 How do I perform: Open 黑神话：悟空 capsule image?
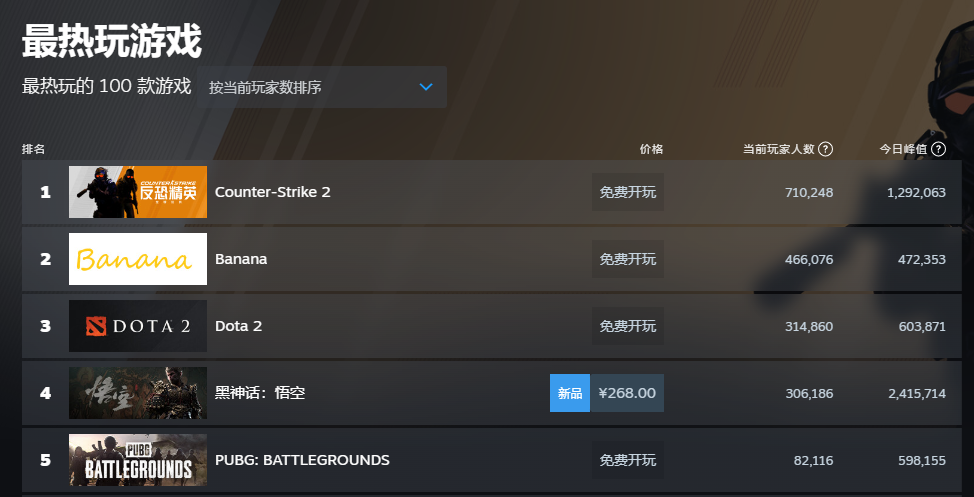coord(138,393)
